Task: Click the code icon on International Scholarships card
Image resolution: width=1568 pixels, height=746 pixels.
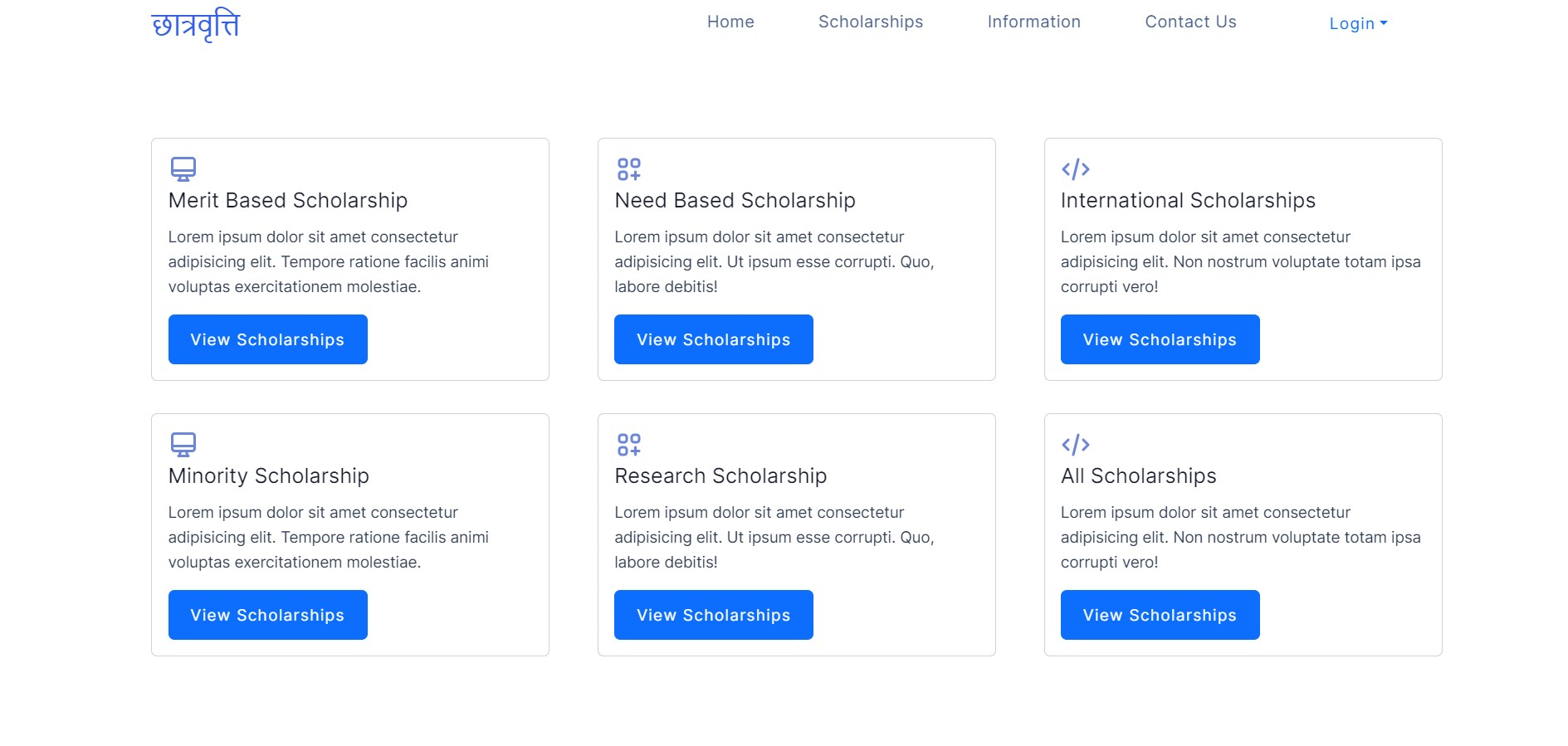Action: [1076, 168]
